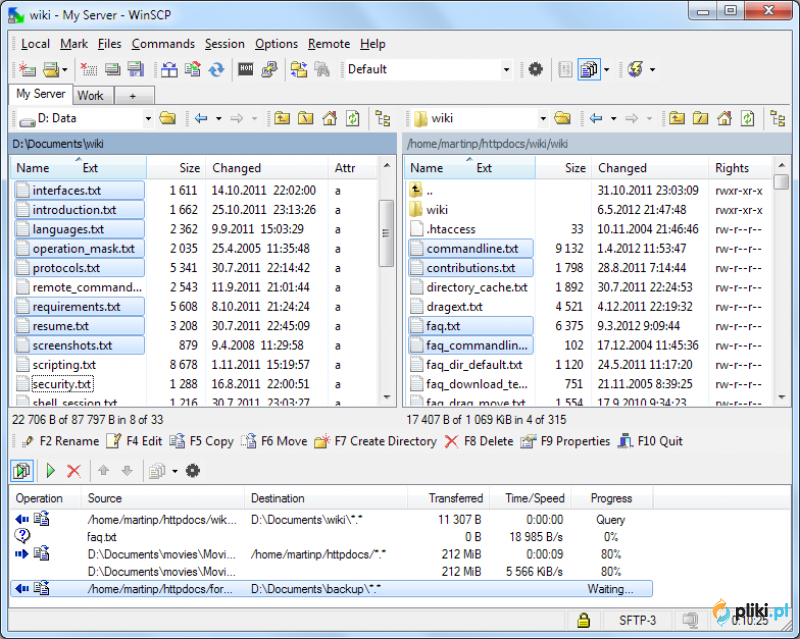
Task: Expand the open-session dropdown arrow on the main toolbar
Action: click(65, 69)
